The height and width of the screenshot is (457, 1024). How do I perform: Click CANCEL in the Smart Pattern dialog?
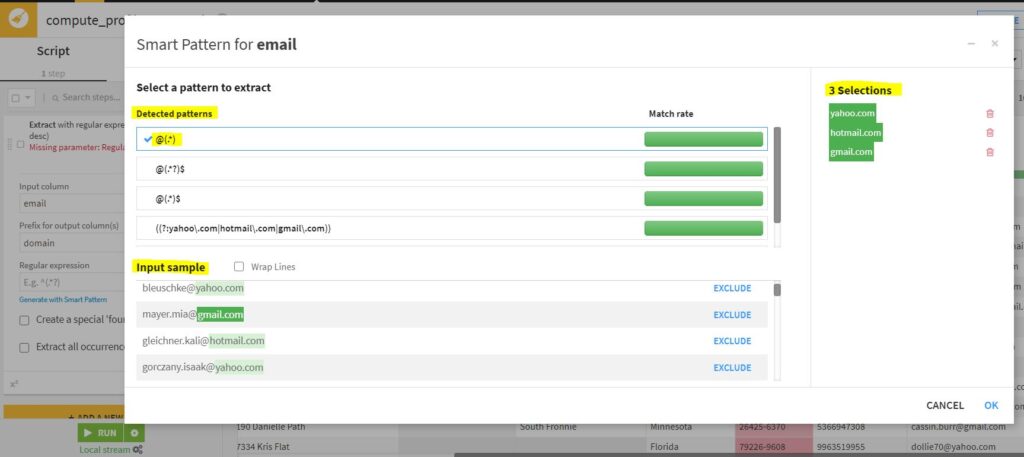pyautogui.click(x=945, y=405)
